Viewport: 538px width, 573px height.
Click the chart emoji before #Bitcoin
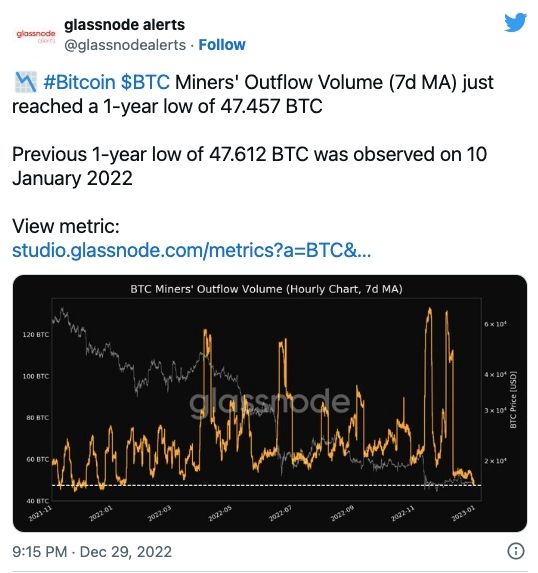point(26,82)
